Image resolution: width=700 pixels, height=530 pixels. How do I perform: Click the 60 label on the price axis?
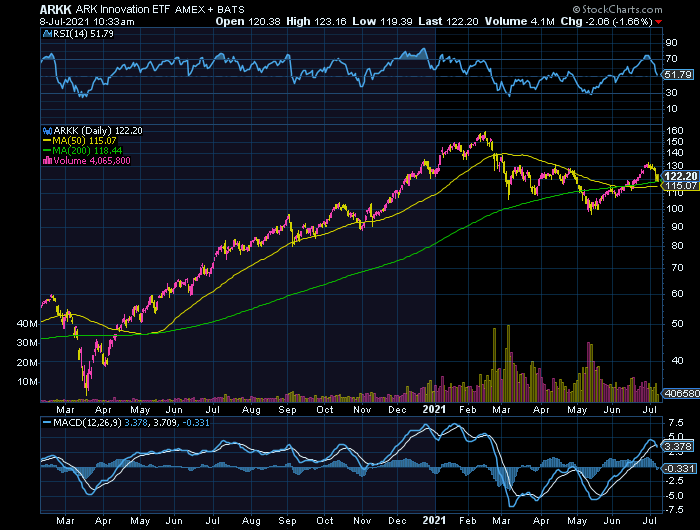click(x=677, y=293)
